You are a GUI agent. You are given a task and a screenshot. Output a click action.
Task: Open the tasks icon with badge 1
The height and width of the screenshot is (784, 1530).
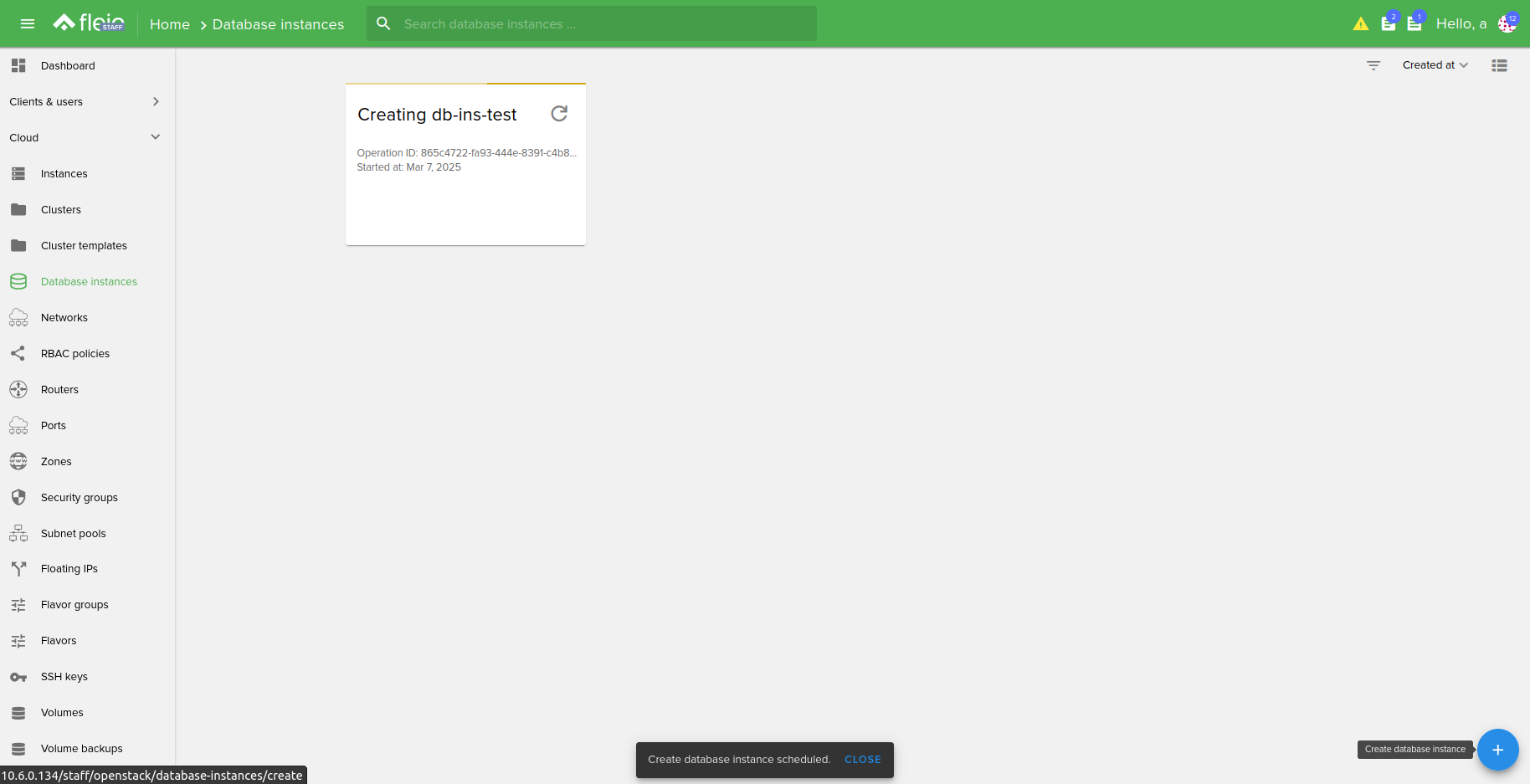point(1414,24)
